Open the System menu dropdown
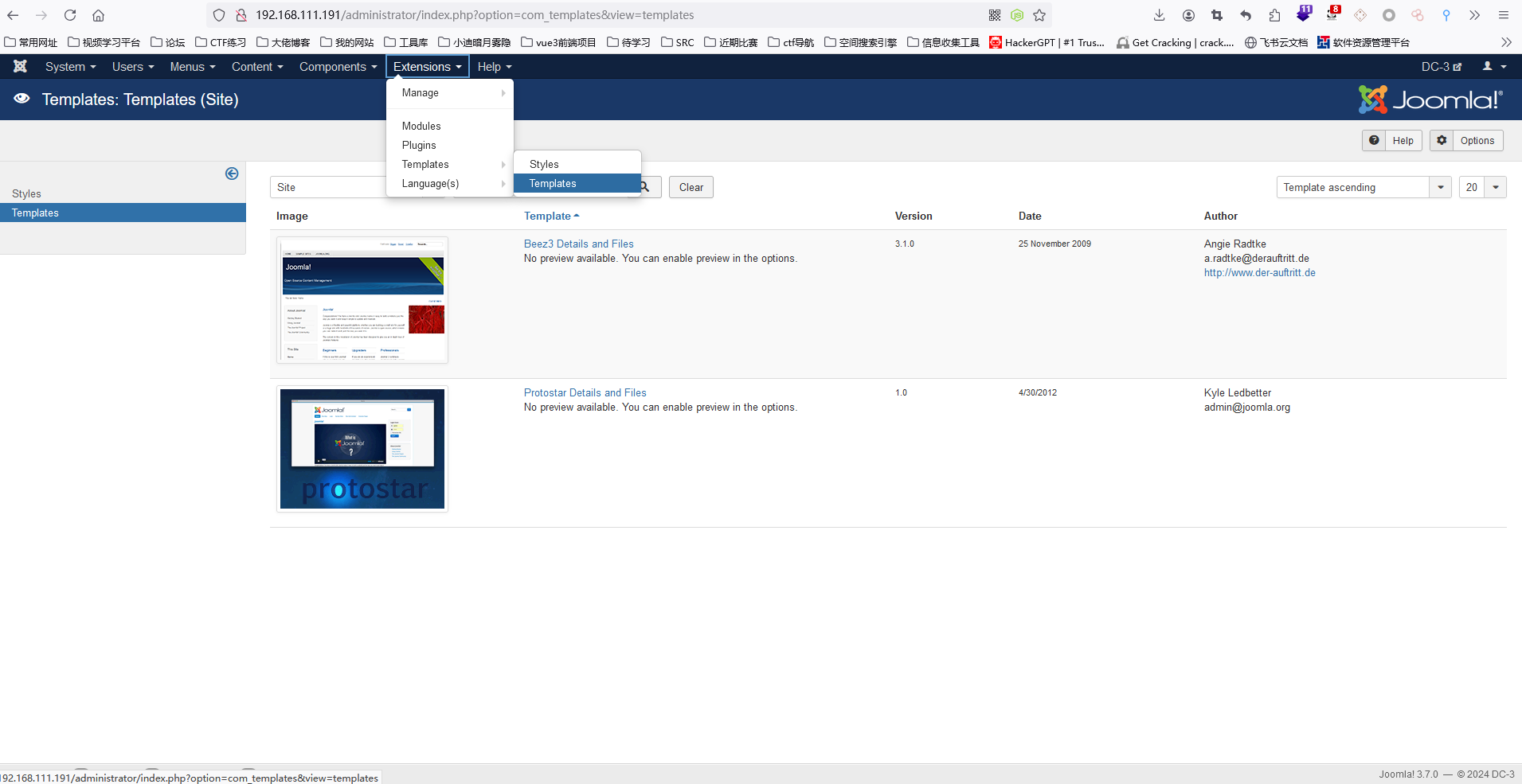Viewport: 1522px width, 784px height. pyautogui.click(x=70, y=67)
